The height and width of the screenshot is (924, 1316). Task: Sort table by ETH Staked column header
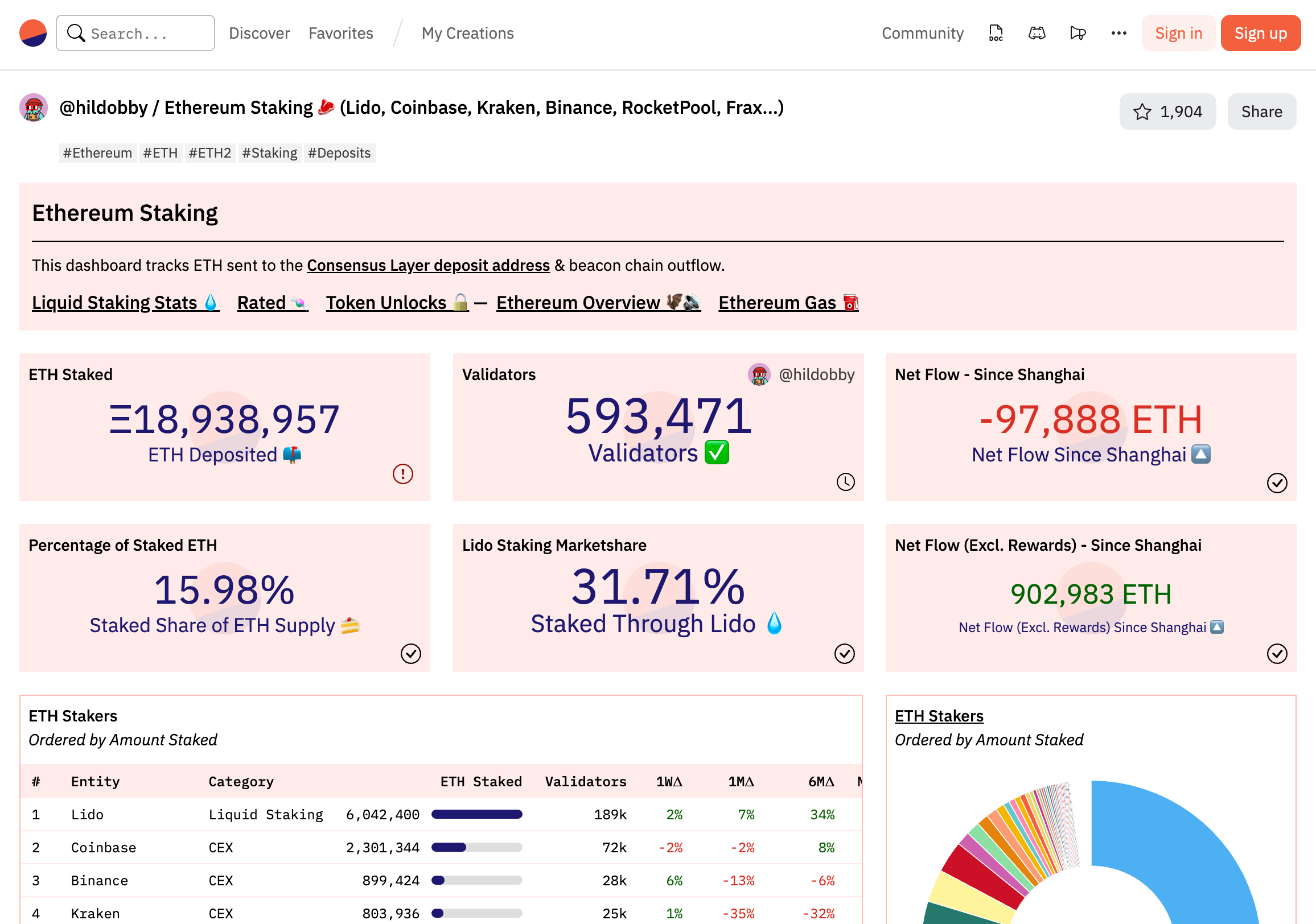[480, 781]
